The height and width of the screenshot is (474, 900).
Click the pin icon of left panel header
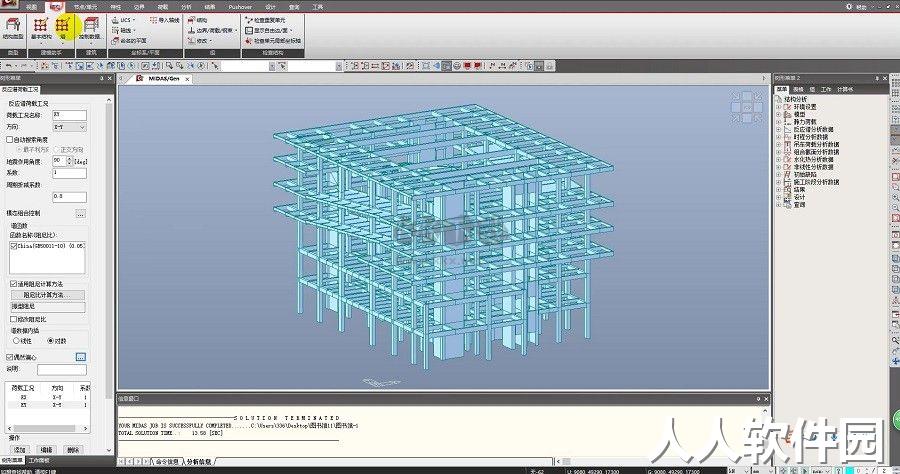[x=102, y=78]
